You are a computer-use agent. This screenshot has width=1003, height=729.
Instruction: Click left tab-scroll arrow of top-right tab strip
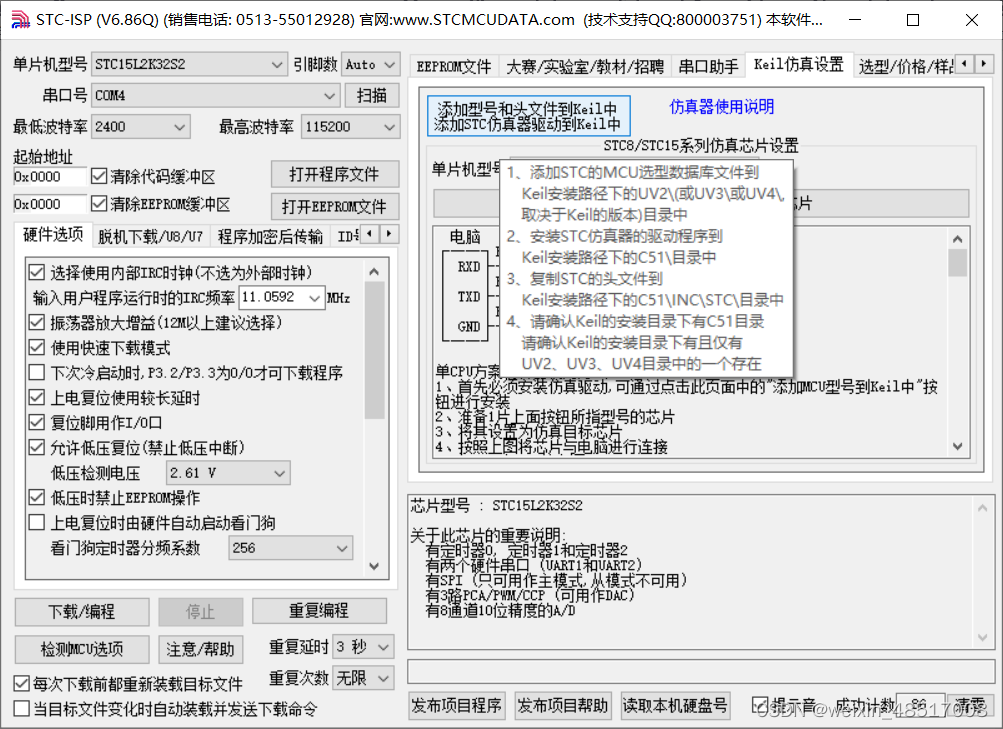(965, 63)
